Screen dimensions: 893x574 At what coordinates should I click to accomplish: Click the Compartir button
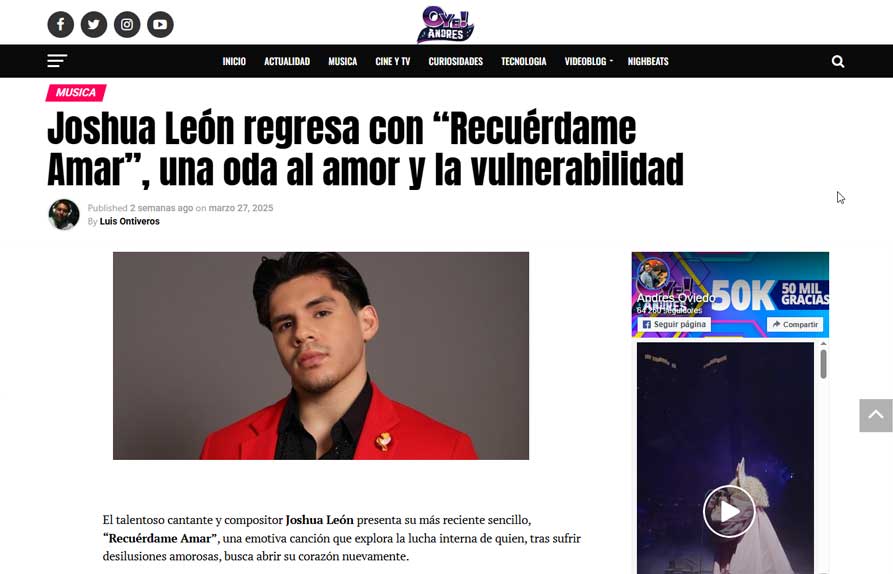point(795,324)
